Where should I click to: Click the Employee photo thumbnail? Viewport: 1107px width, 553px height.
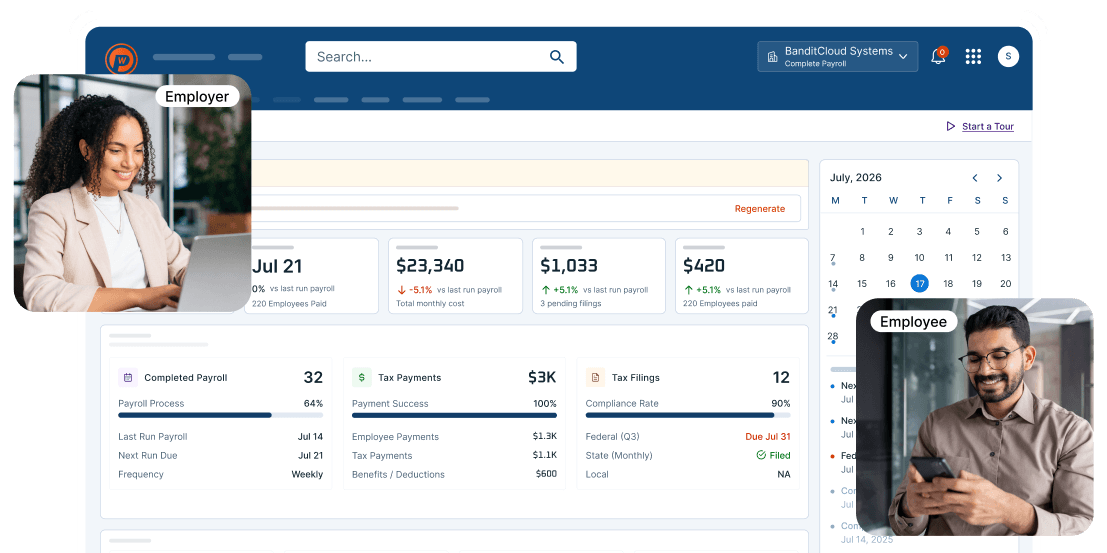(x=974, y=417)
